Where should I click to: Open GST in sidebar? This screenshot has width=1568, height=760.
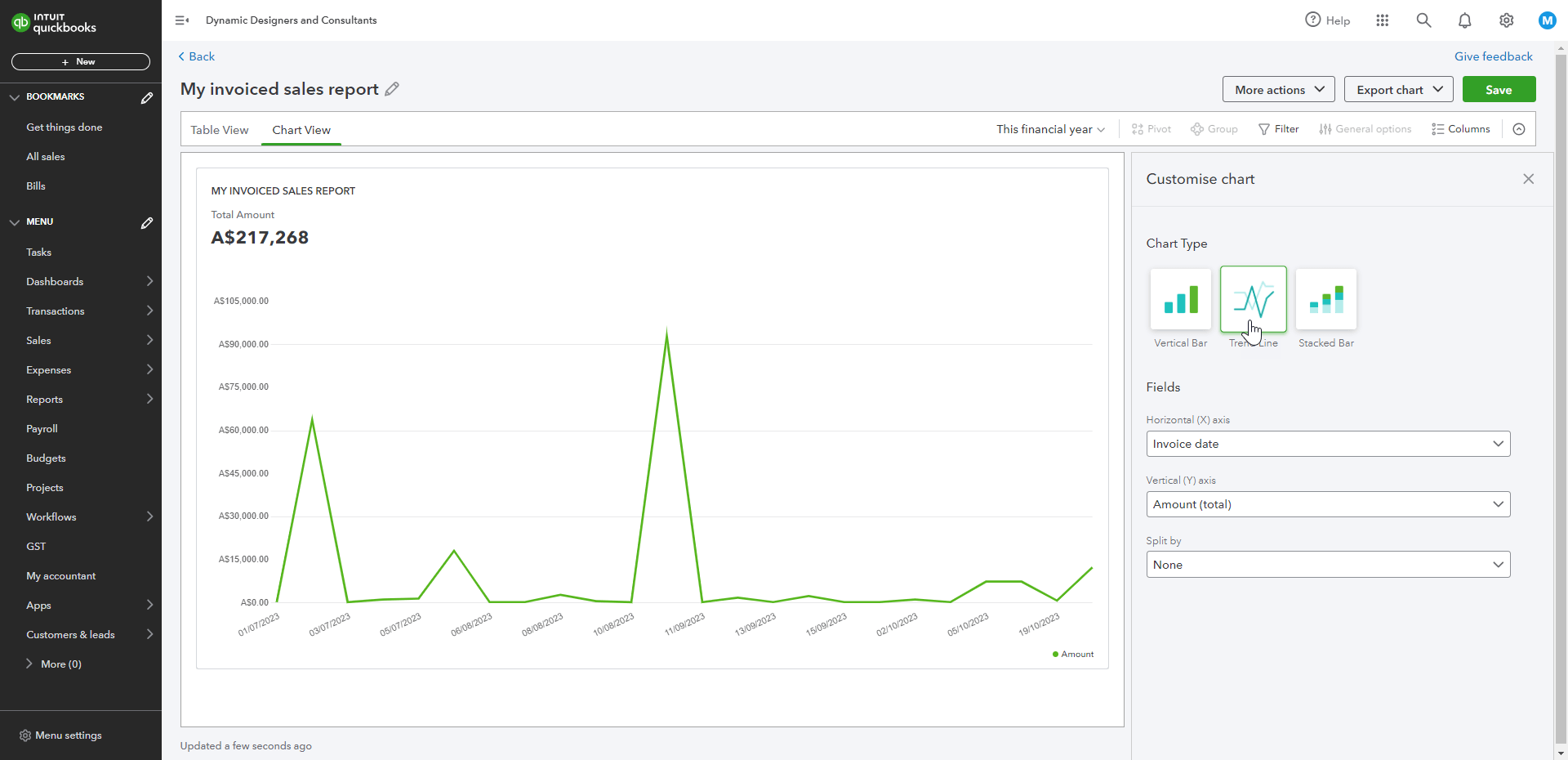[36, 547]
